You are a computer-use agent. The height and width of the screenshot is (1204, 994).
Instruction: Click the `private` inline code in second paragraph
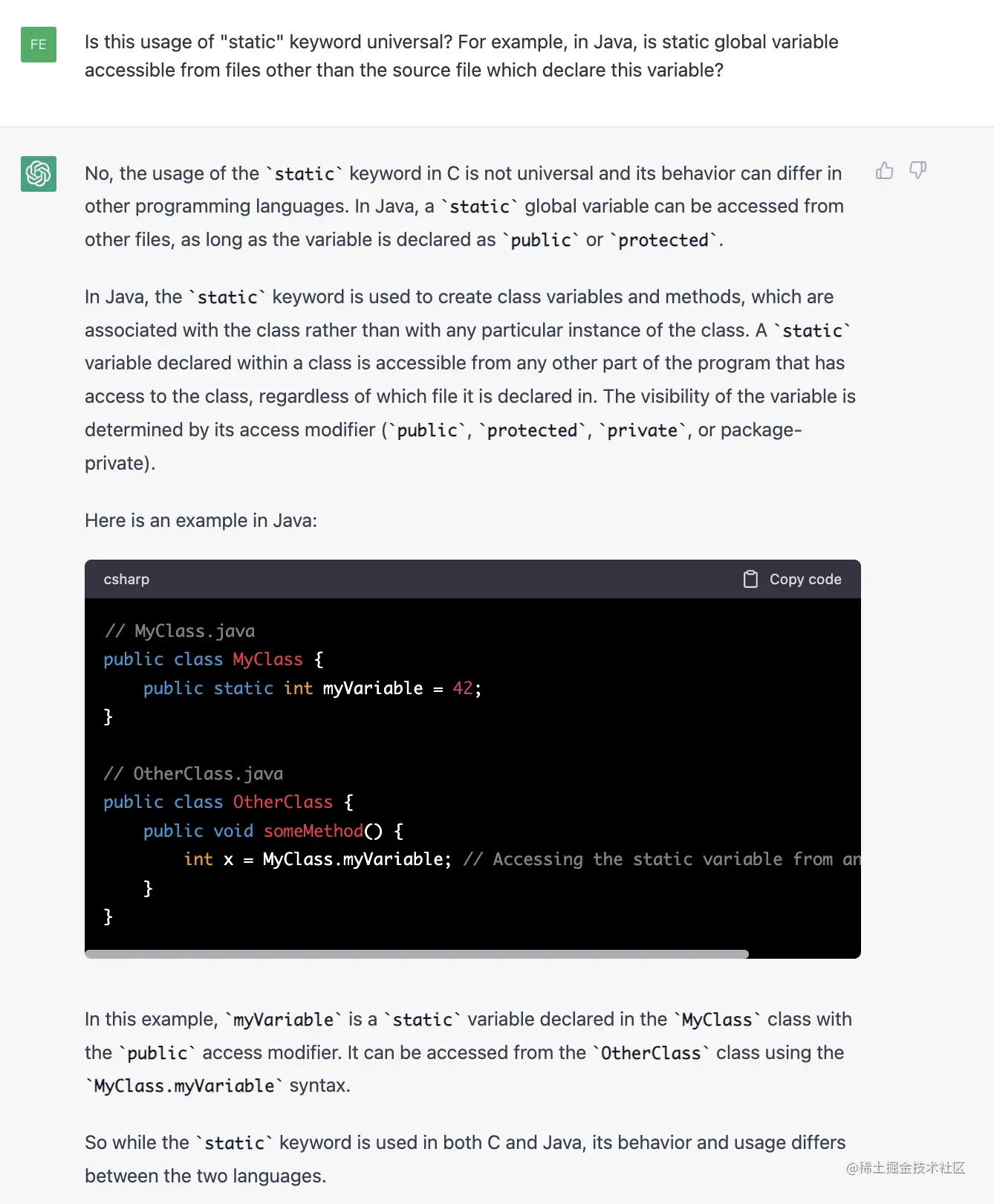point(642,430)
